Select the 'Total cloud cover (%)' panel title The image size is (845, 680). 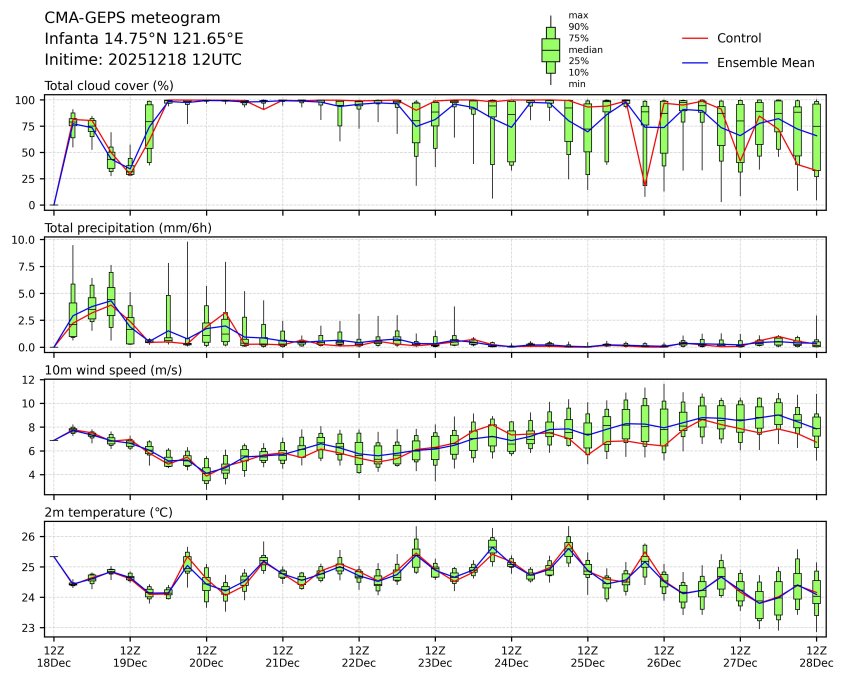coord(109,86)
